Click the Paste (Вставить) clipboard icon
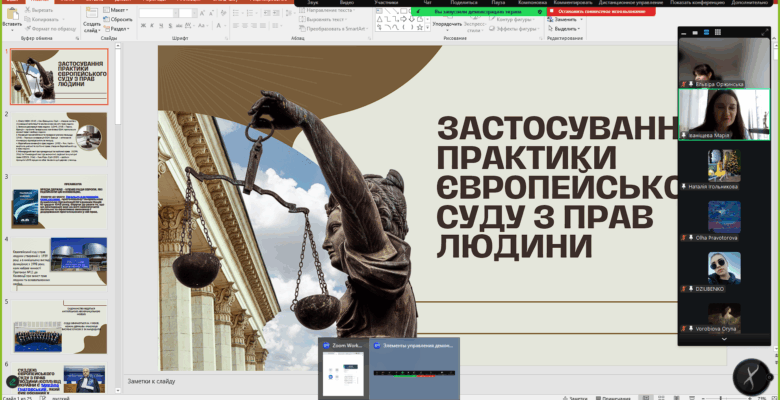 click(x=12, y=15)
